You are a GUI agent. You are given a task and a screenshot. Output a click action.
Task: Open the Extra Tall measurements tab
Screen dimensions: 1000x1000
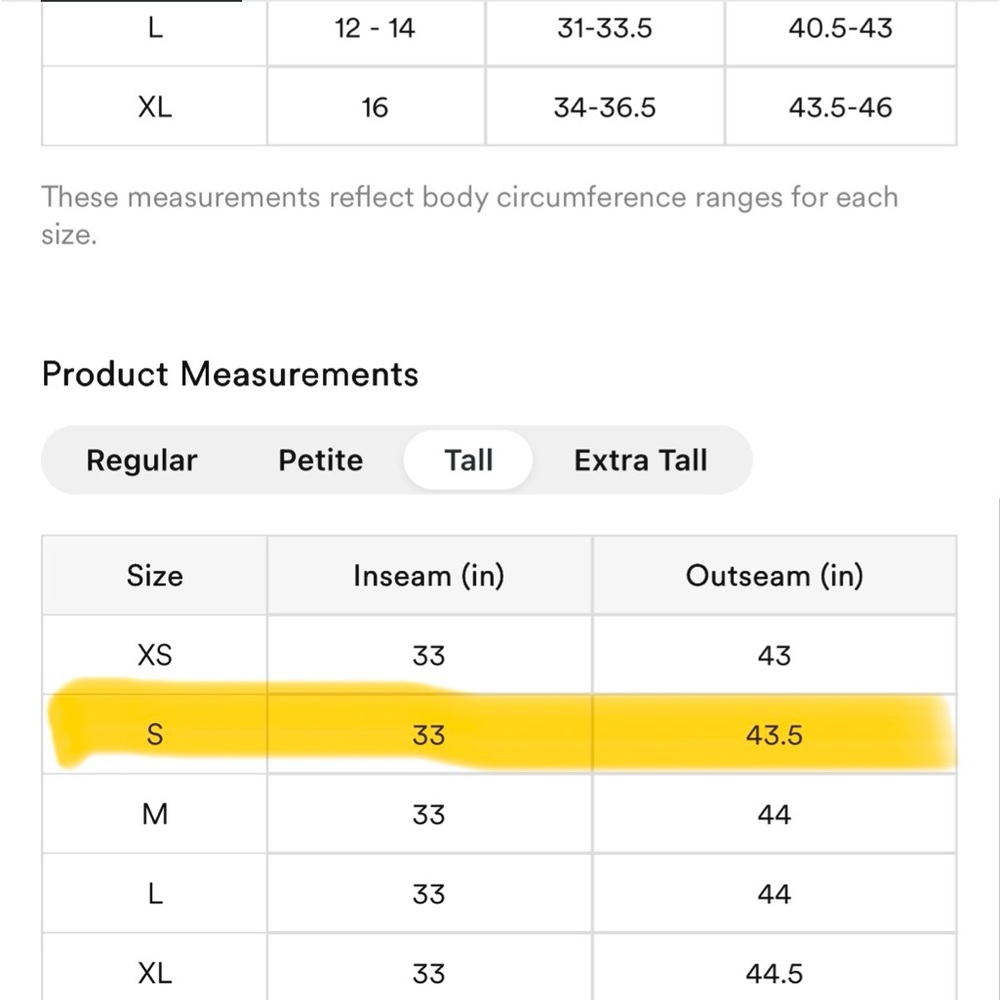click(640, 460)
